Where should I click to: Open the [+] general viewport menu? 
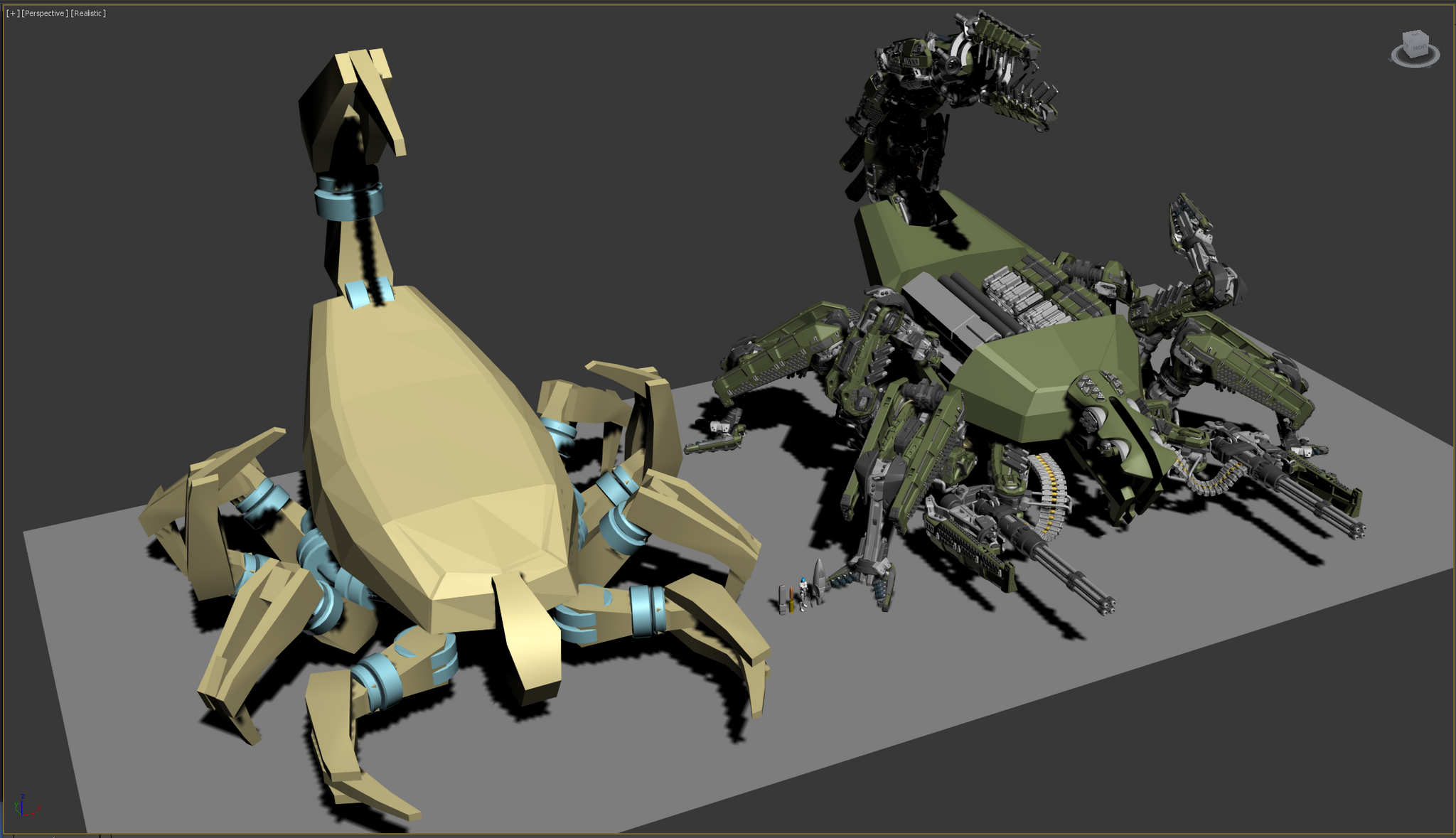[x=13, y=14]
